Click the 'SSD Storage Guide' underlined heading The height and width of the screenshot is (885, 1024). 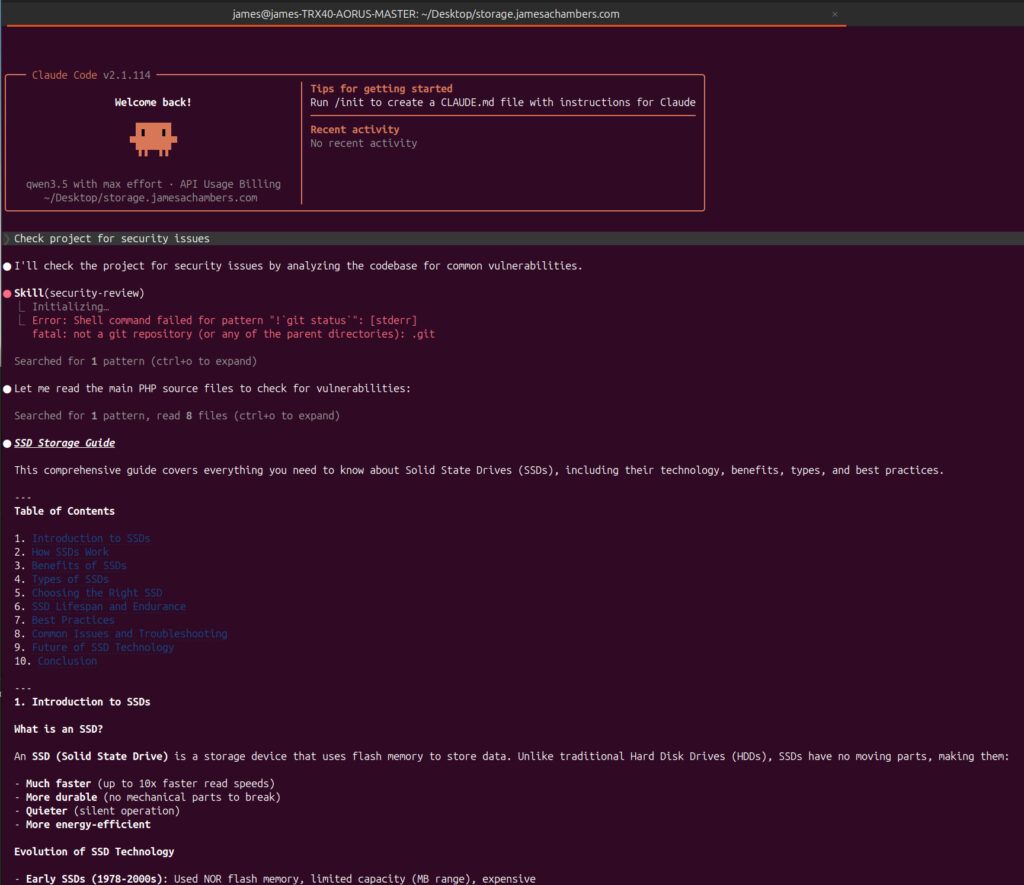click(64, 443)
